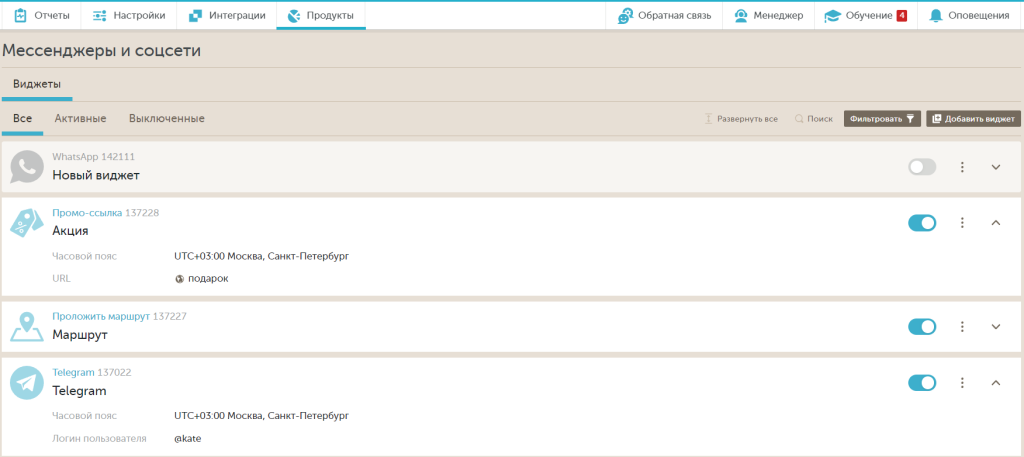
Task: Click the Проложить маршрут map pin icon
Action: [27, 326]
